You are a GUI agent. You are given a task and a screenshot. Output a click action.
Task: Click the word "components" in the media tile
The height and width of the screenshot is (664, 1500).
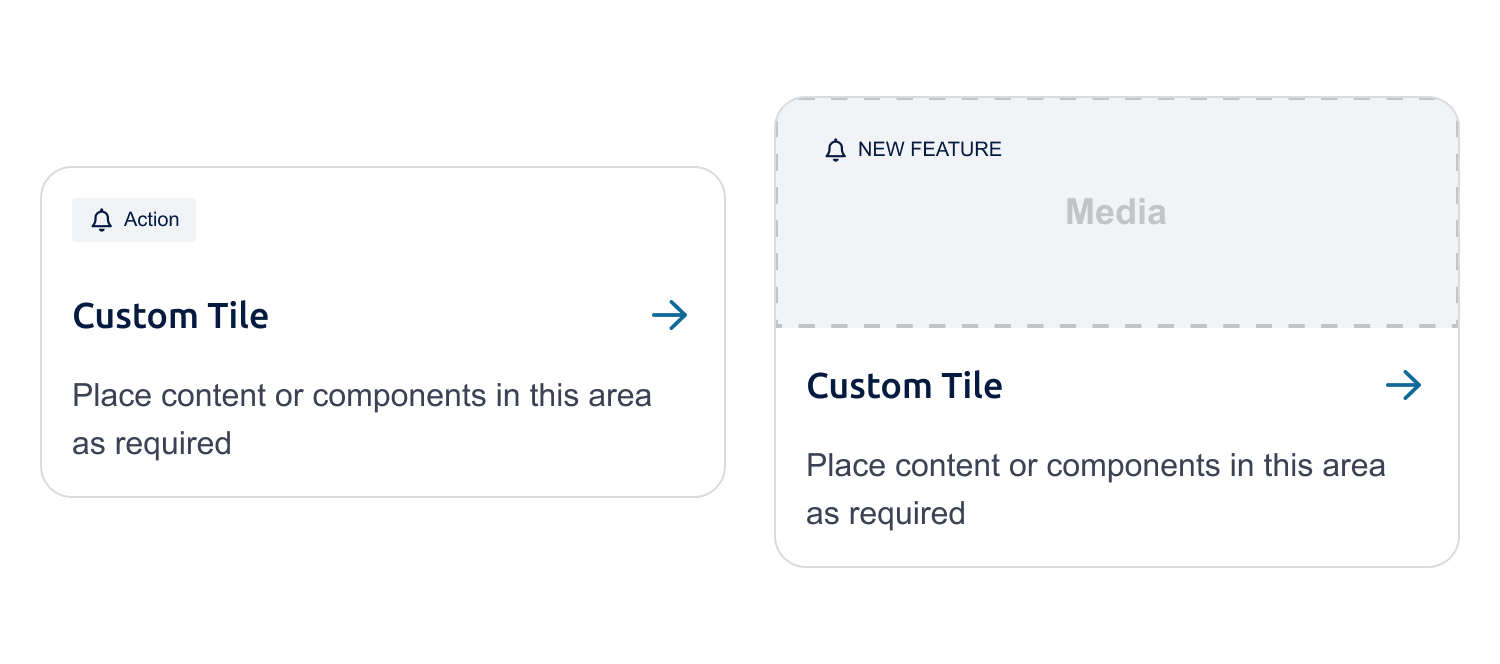(x=1134, y=466)
